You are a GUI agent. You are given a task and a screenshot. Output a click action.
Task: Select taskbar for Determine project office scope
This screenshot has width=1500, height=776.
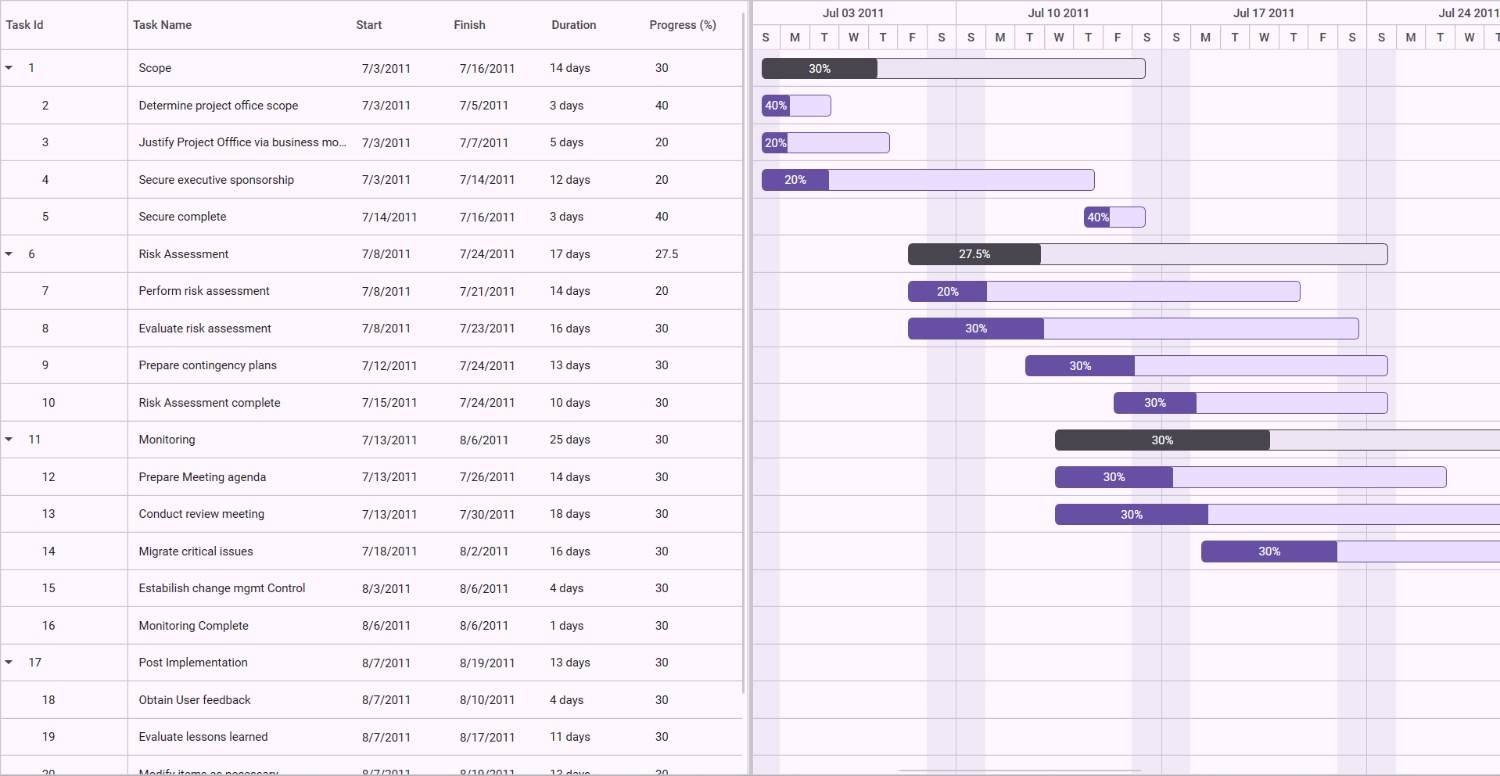[796, 105]
